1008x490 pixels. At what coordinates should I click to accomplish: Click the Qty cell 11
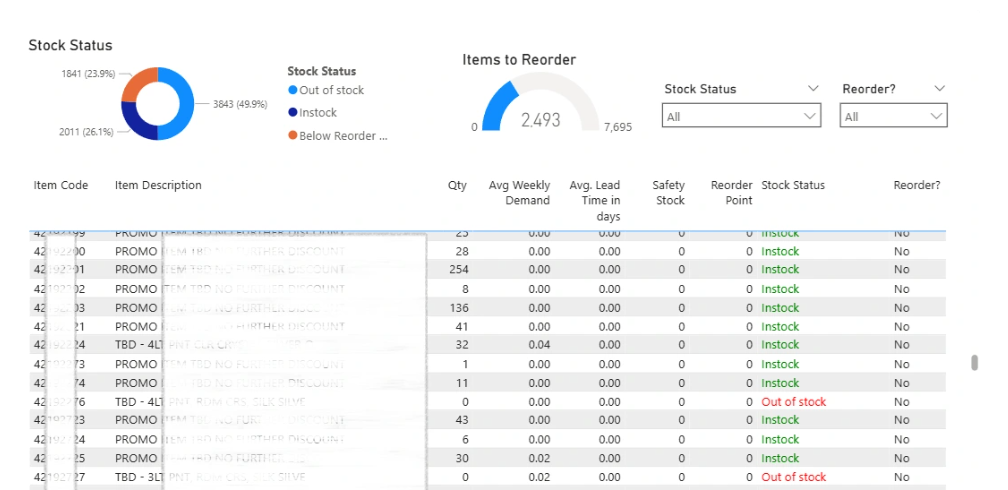pos(462,383)
